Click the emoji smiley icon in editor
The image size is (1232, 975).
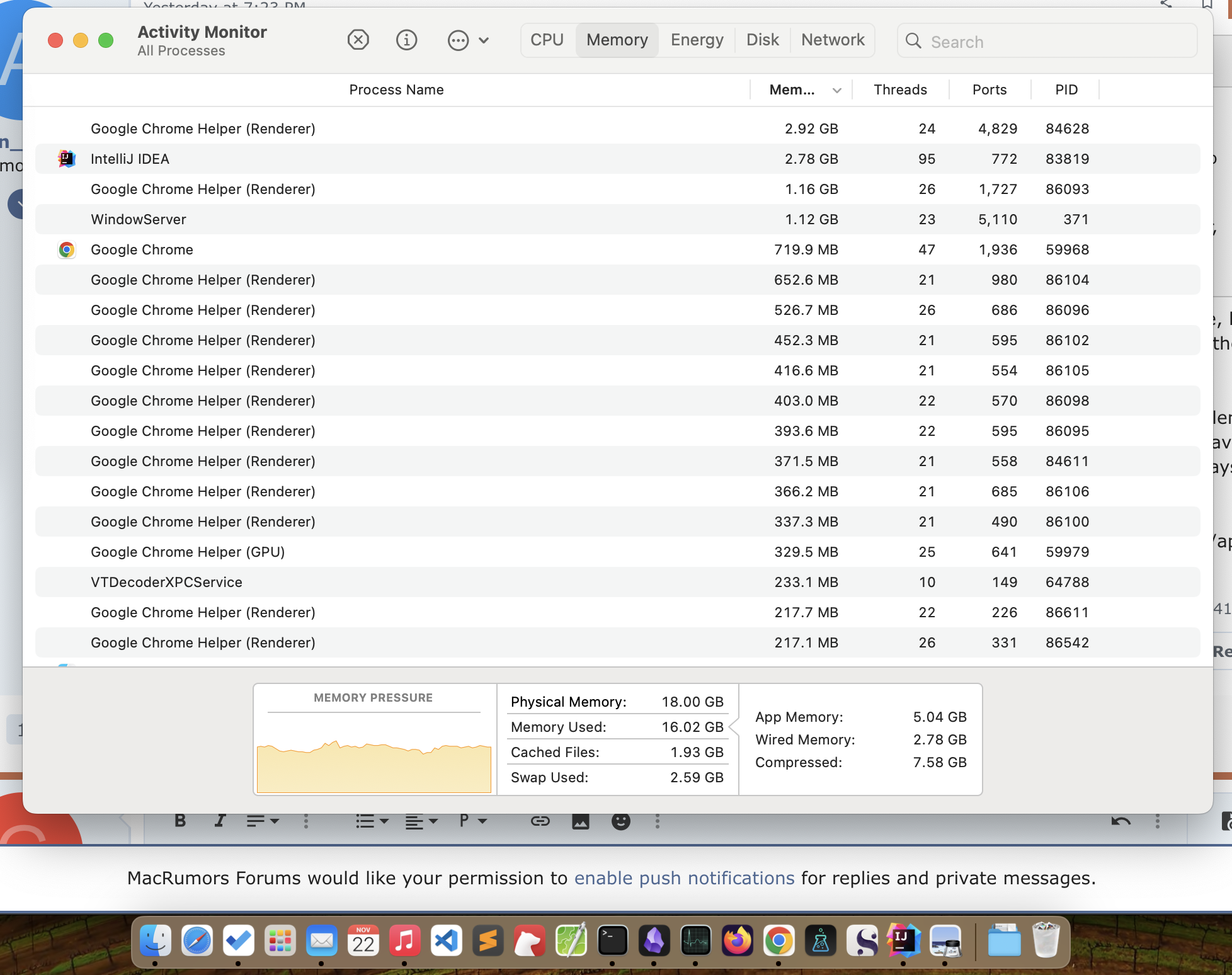click(x=620, y=821)
